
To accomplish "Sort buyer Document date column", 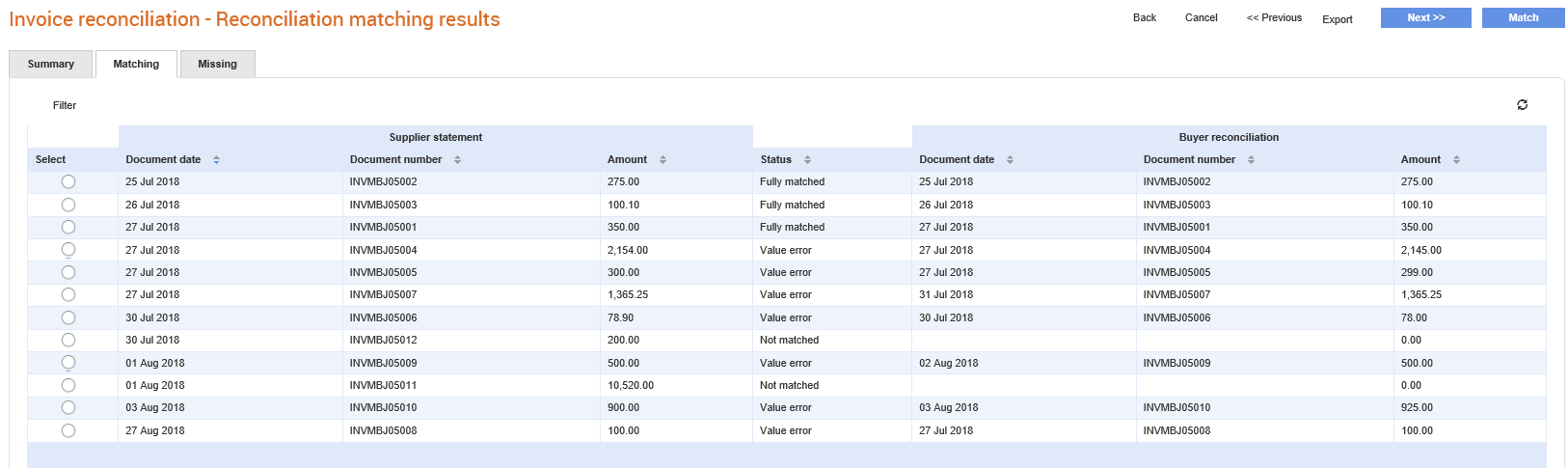I will click(1010, 160).
